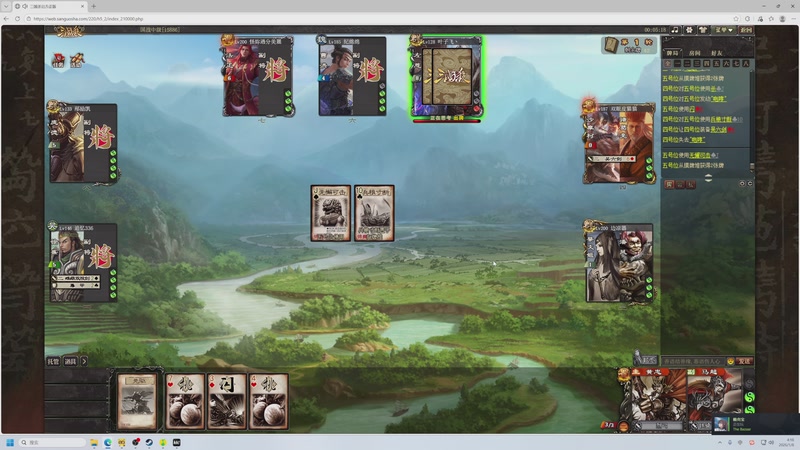Open Steam from the taskbar
Image resolution: width=800 pixels, height=450 pixels.
pyautogui.click(x=149, y=442)
